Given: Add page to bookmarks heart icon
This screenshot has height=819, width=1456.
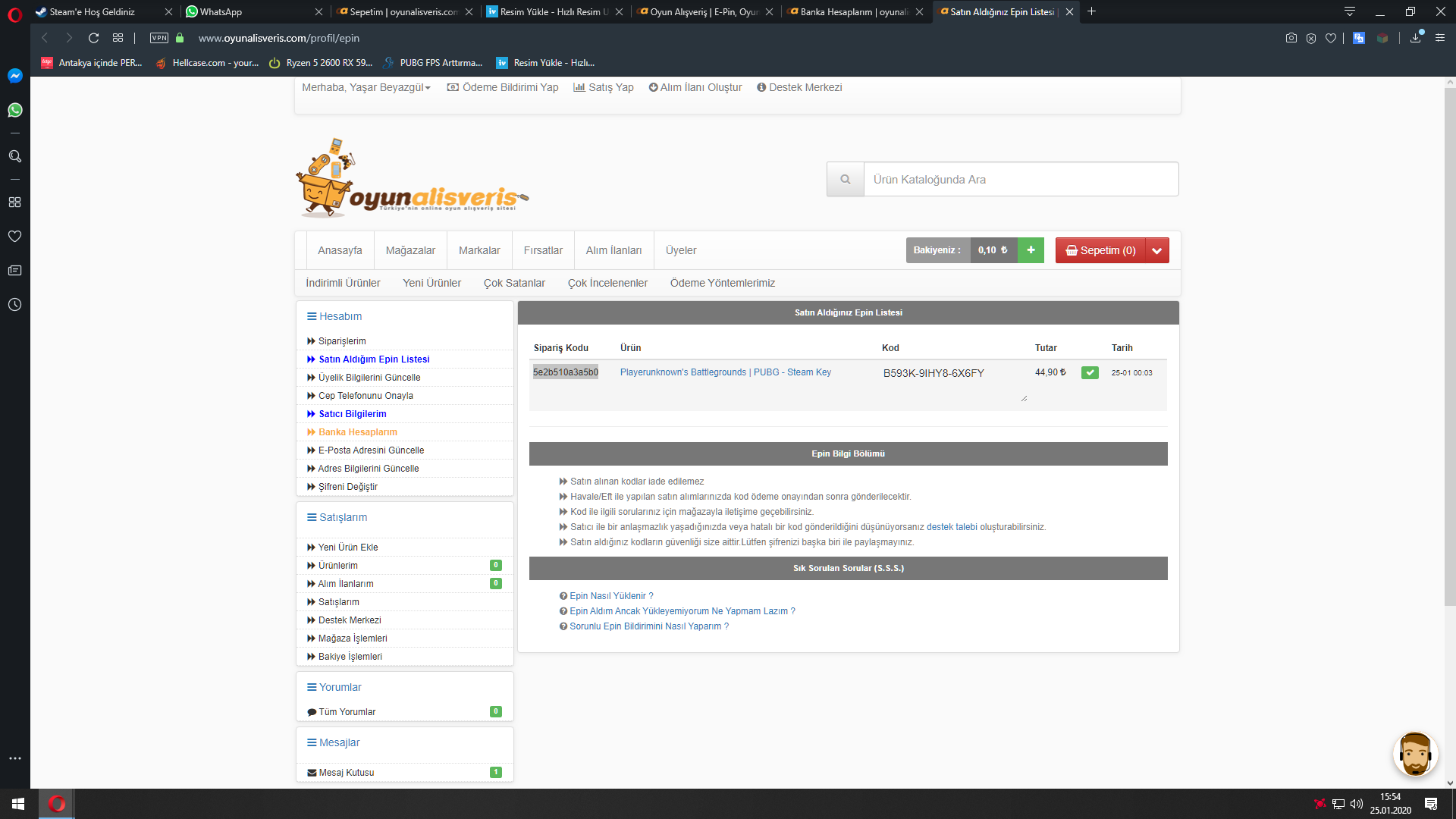Looking at the screenshot, I should tap(1331, 38).
